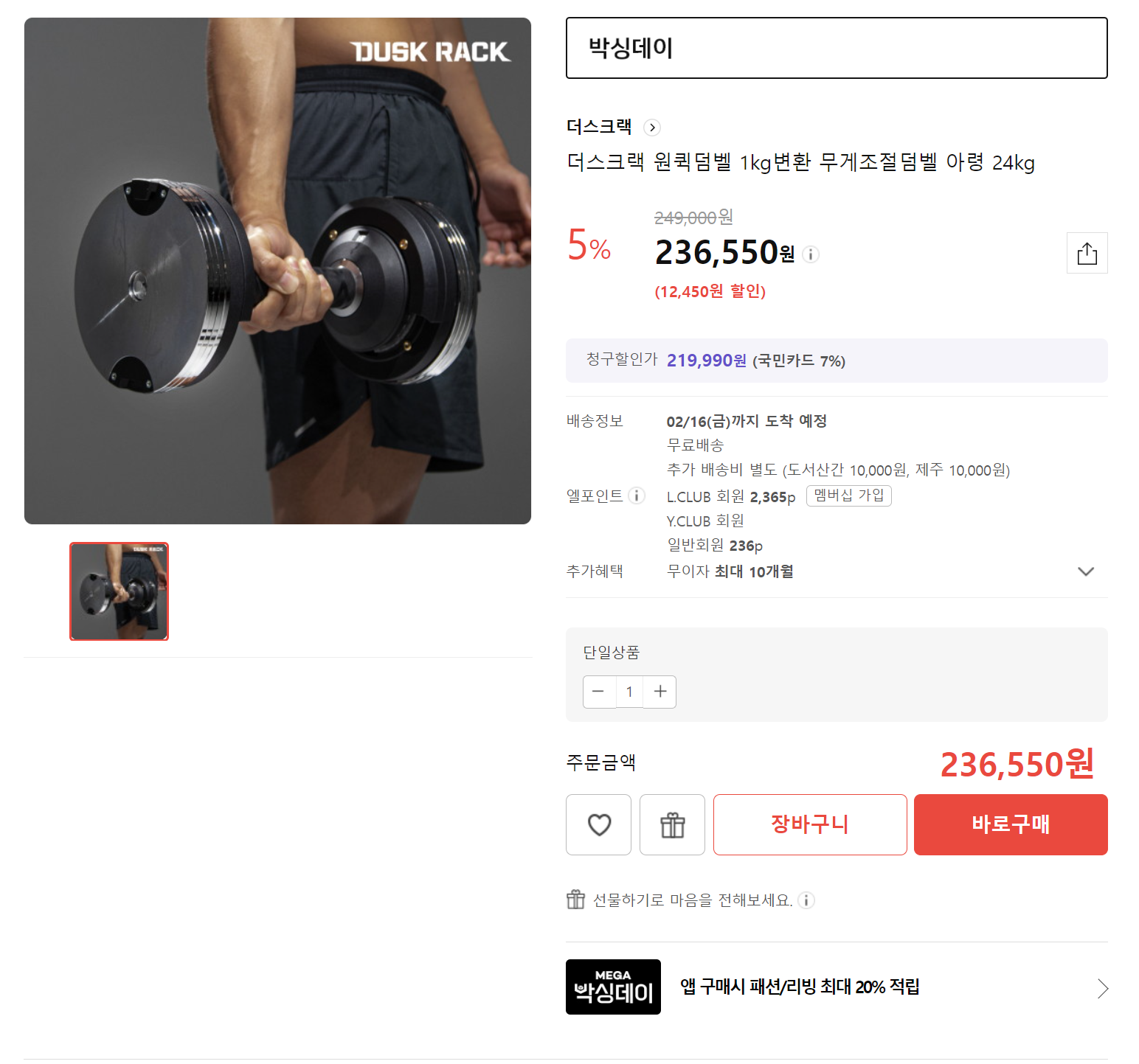Increase quantity with plus button
Viewport: 1139px width, 1064px height.
pyautogui.click(x=660, y=692)
